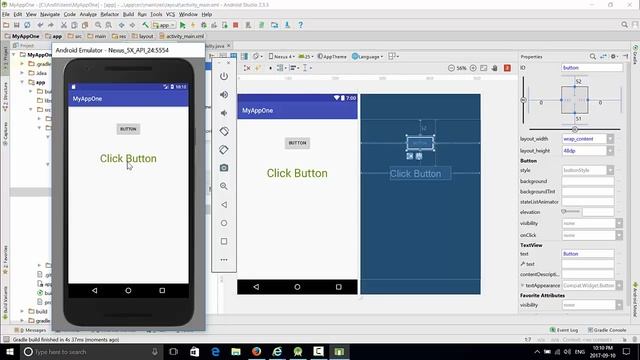Screen dimensions: 640x360
Task: Click emulator side panel Back triangle
Action: 224,204
